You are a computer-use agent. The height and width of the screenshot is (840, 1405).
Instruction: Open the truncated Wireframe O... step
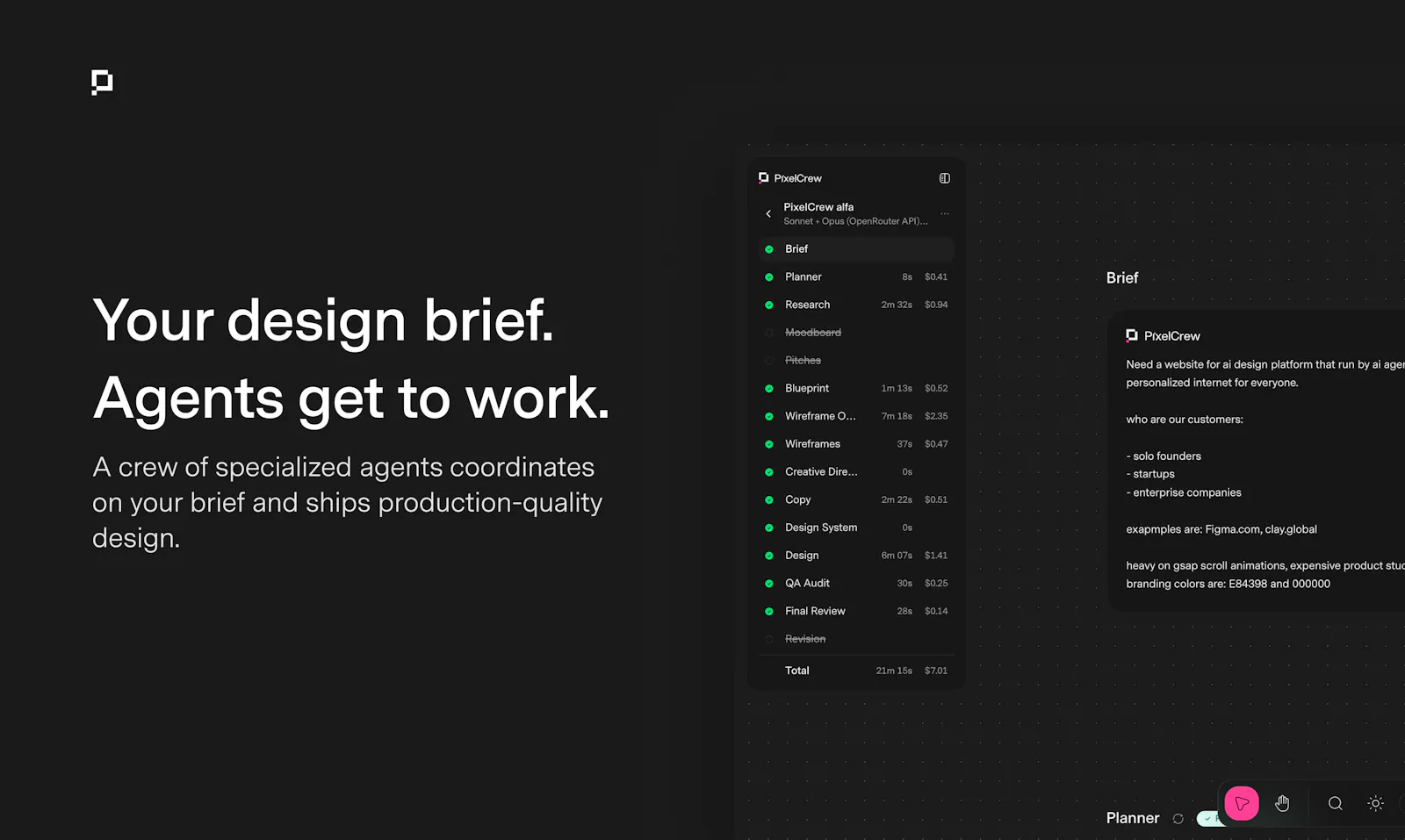click(856, 416)
